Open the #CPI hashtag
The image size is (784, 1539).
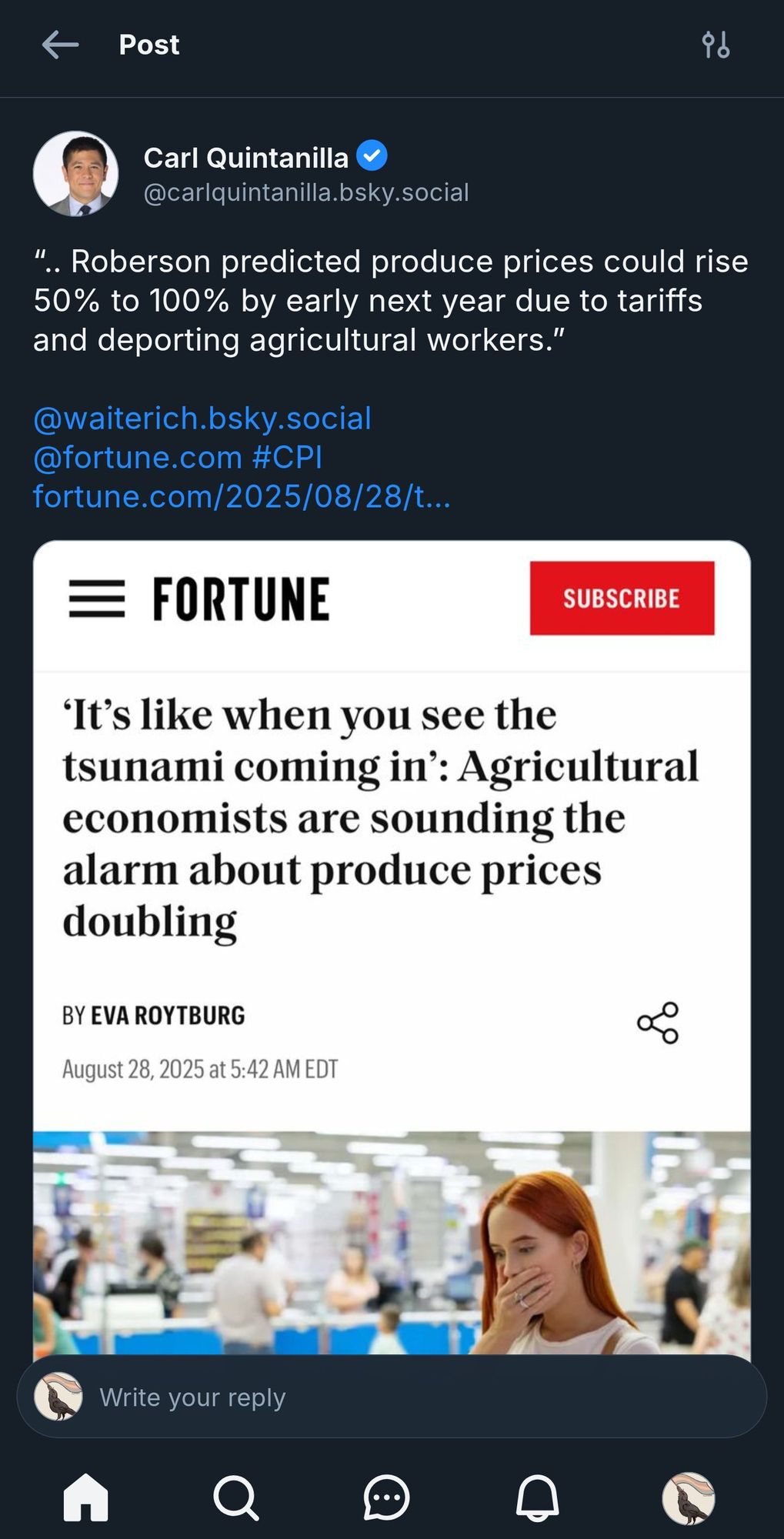[x=287, y=457]
